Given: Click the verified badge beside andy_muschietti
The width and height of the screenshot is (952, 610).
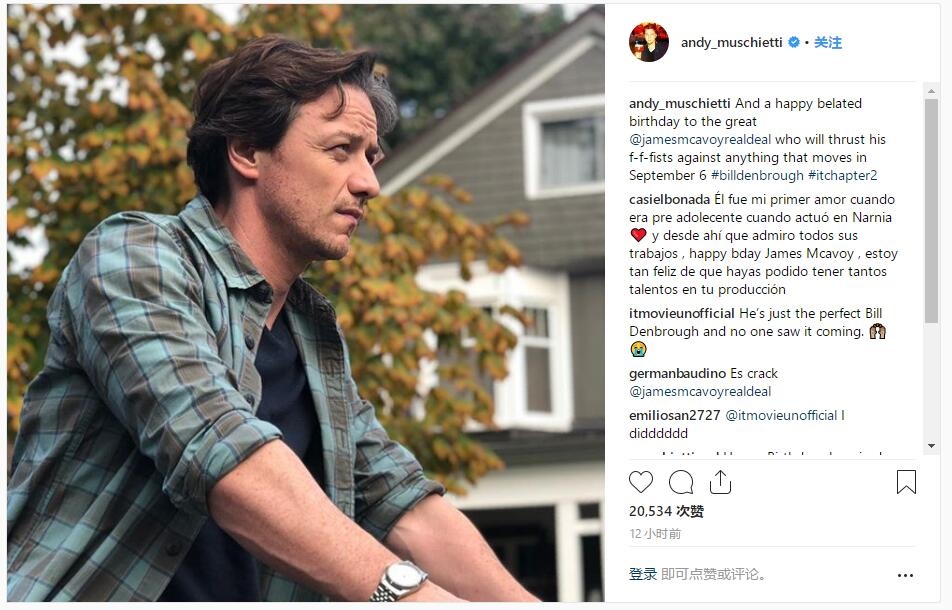Looking at the screenshot, I should pos(794,43).
